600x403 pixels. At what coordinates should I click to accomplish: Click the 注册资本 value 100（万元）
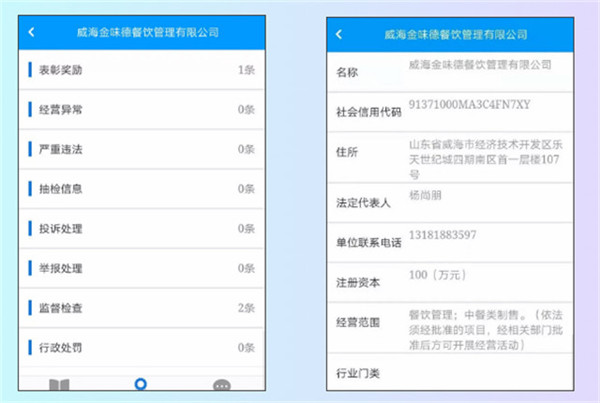coord(439,274)
